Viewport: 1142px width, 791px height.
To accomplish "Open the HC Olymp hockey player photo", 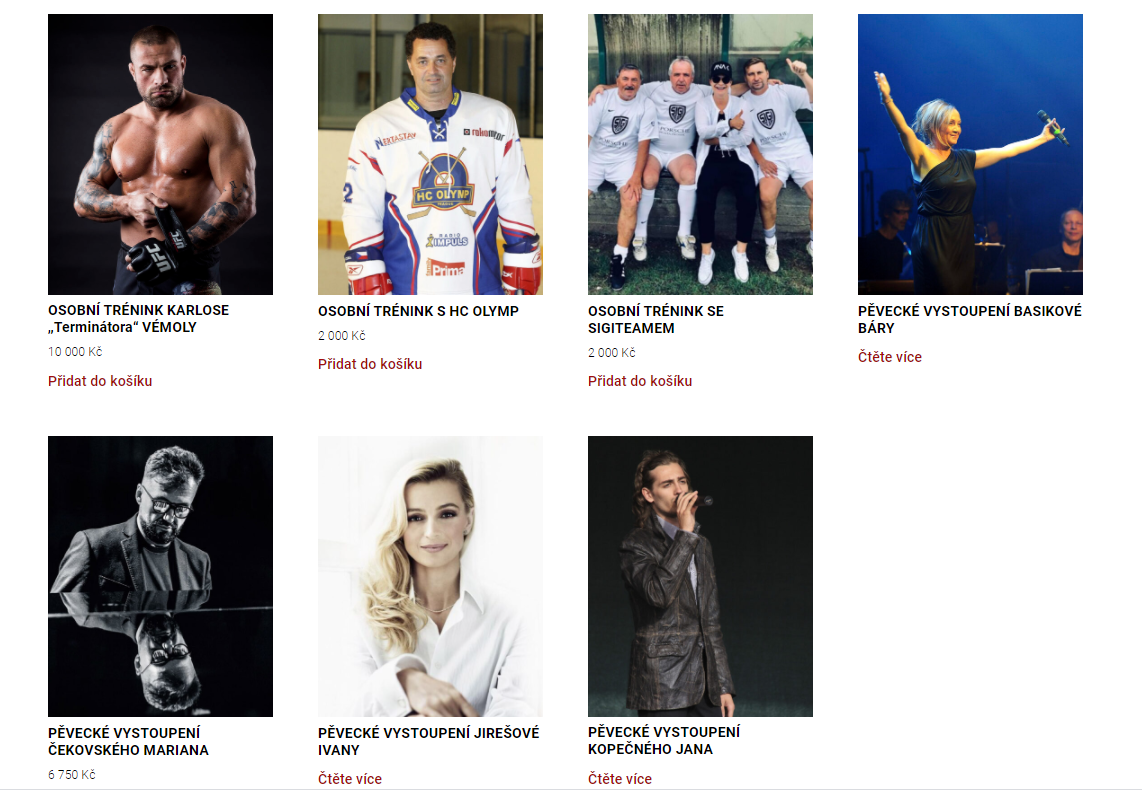I will 430,154.
